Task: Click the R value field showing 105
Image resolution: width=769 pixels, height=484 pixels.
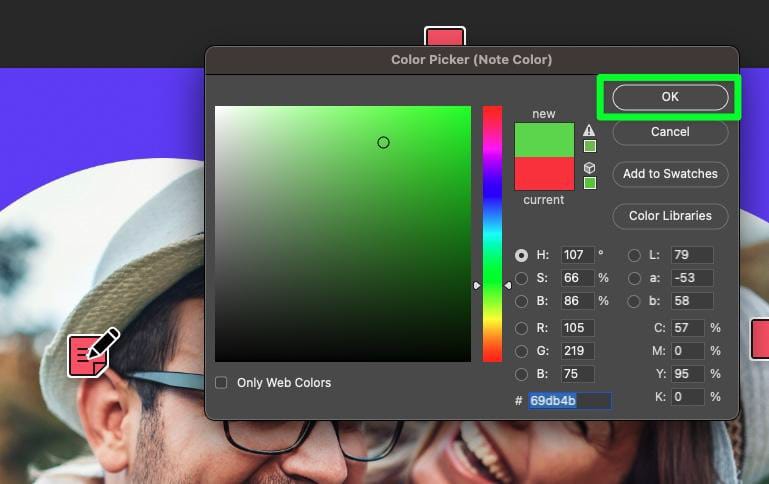Action: (577, 328)
